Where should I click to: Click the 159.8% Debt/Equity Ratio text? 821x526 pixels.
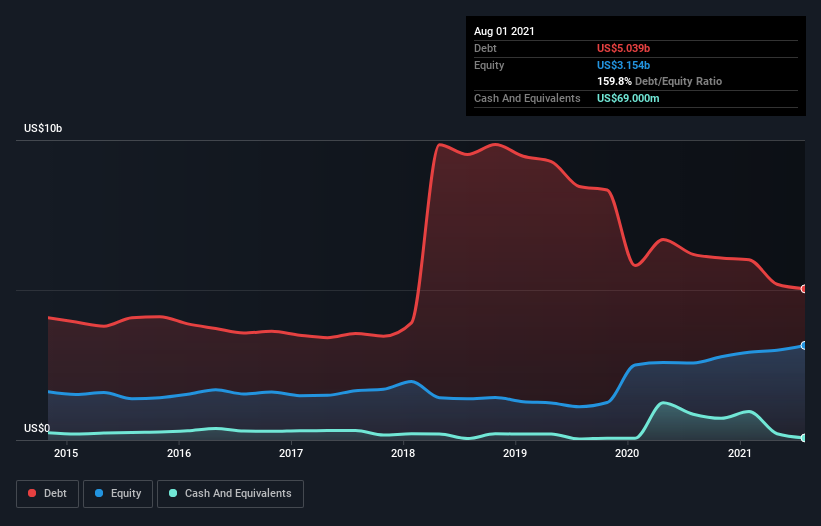tap(659, 82)
